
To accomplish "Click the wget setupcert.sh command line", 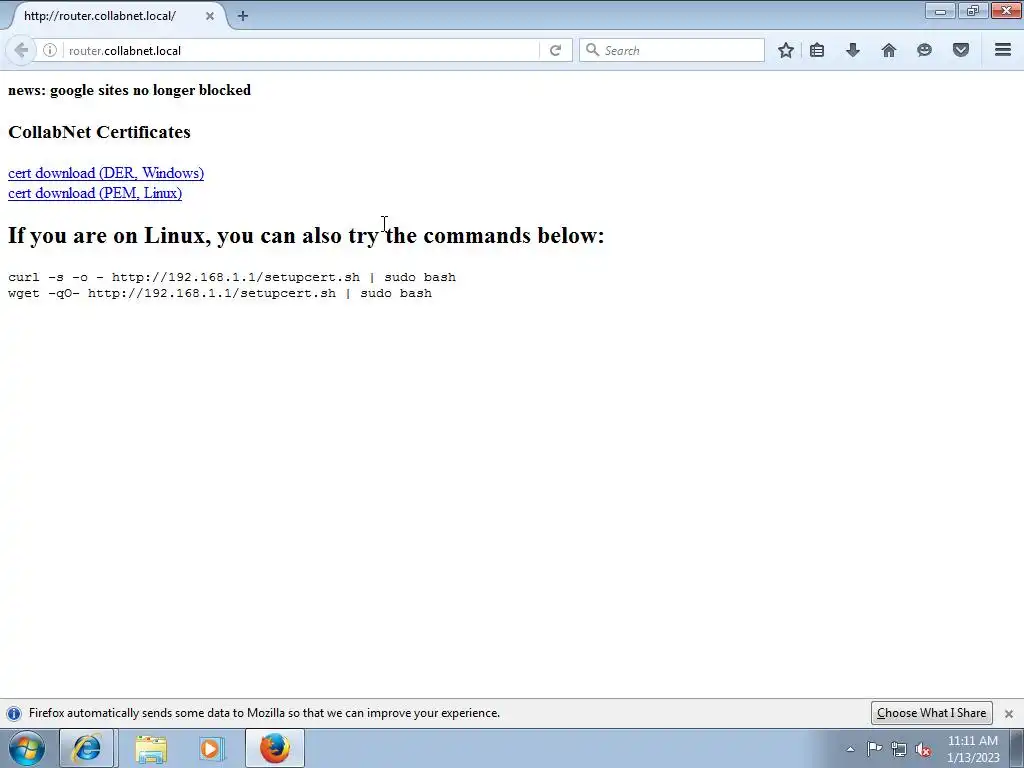I will (x=220, y=294).
